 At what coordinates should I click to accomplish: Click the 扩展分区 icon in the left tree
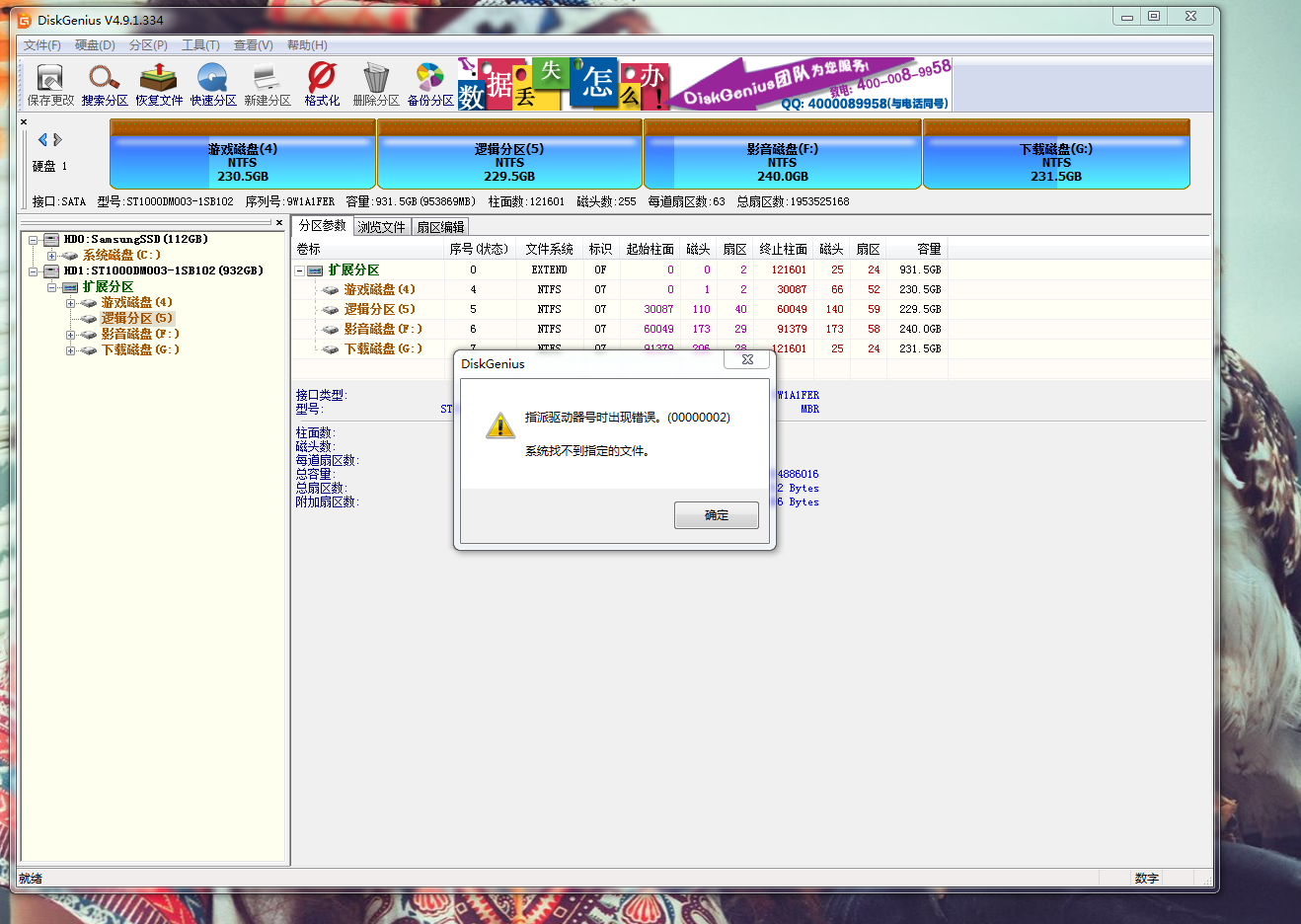[x=70, y=287]
